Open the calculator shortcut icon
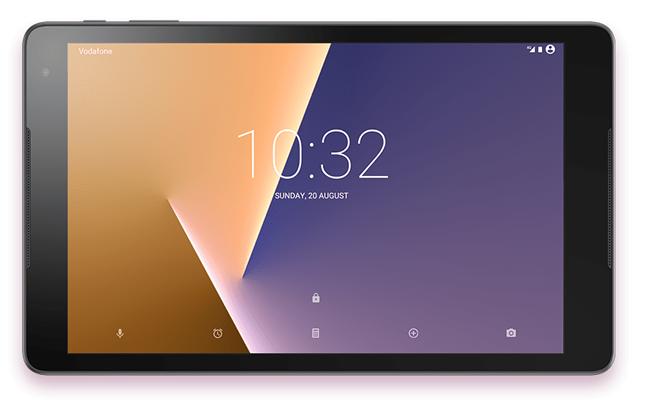Screen dimensions: 645x400 [316, 333]
